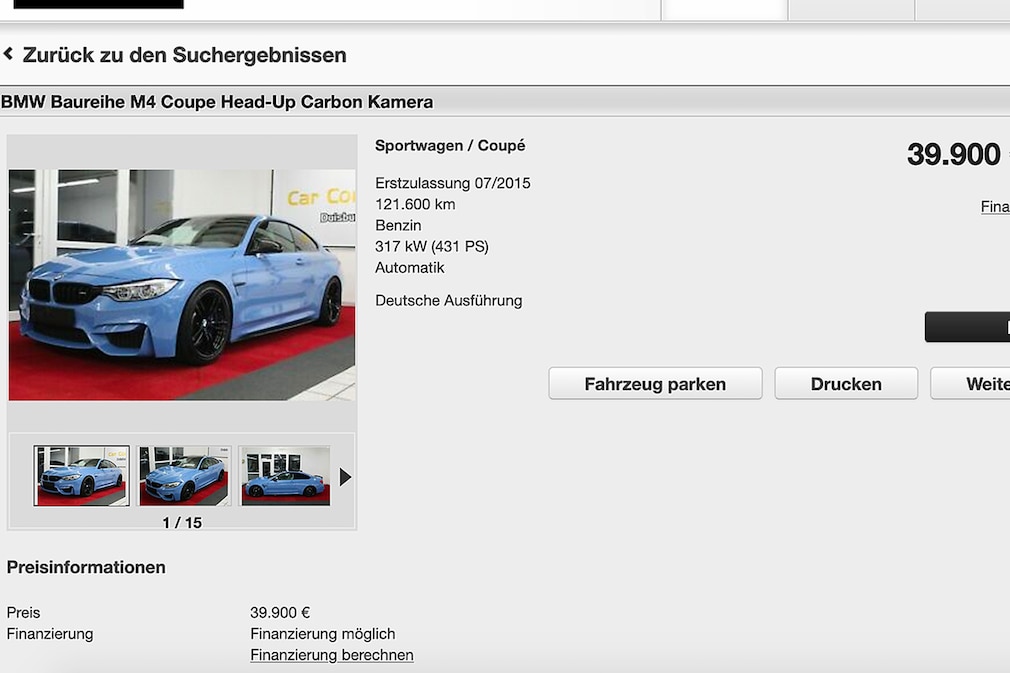Go back via 'Zurück zu den Suchergebnissen'
Image resolution: width=1010 pixels, height=673 pixels.
184,55
